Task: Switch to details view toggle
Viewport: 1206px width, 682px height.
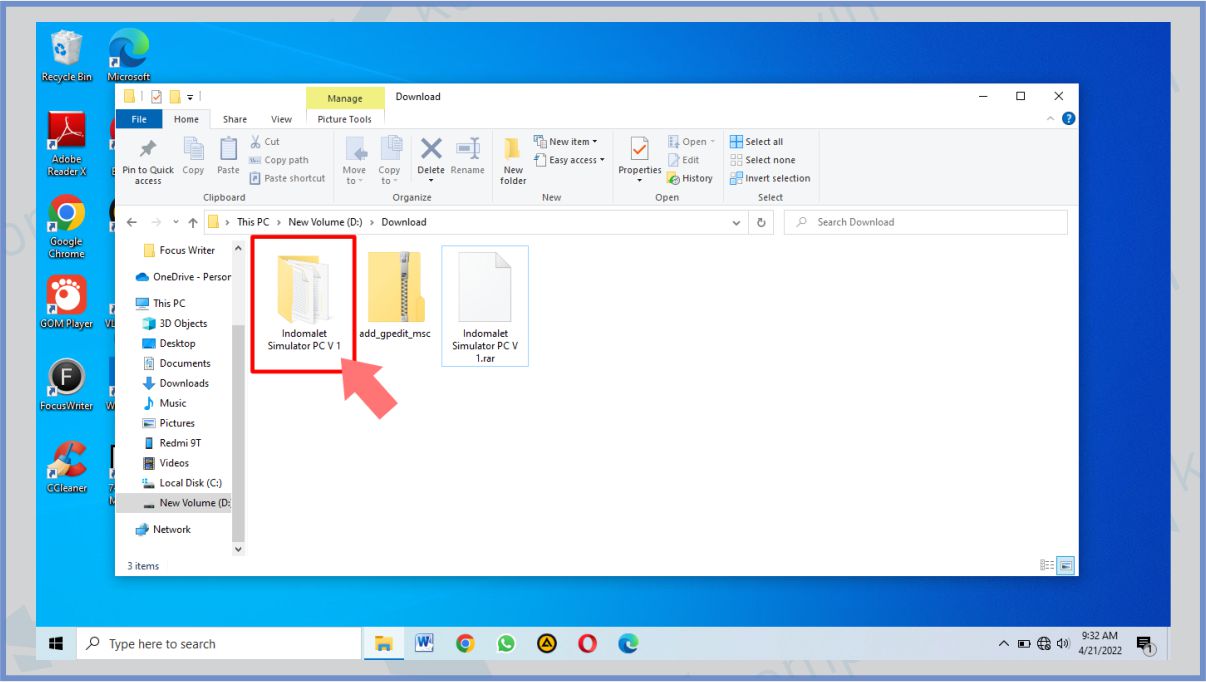Action: tap(1047, 566)
